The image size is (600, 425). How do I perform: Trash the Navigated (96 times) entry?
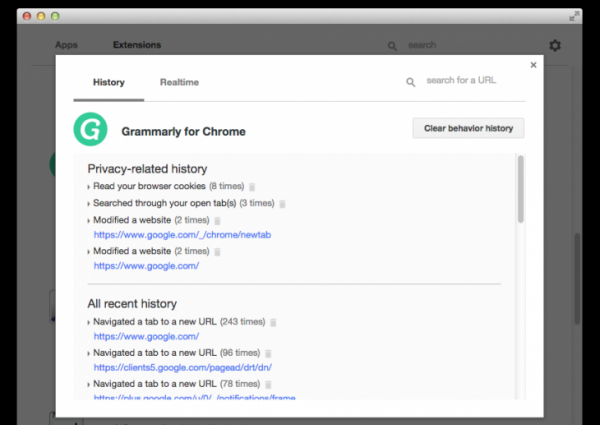tap(268, 353)
